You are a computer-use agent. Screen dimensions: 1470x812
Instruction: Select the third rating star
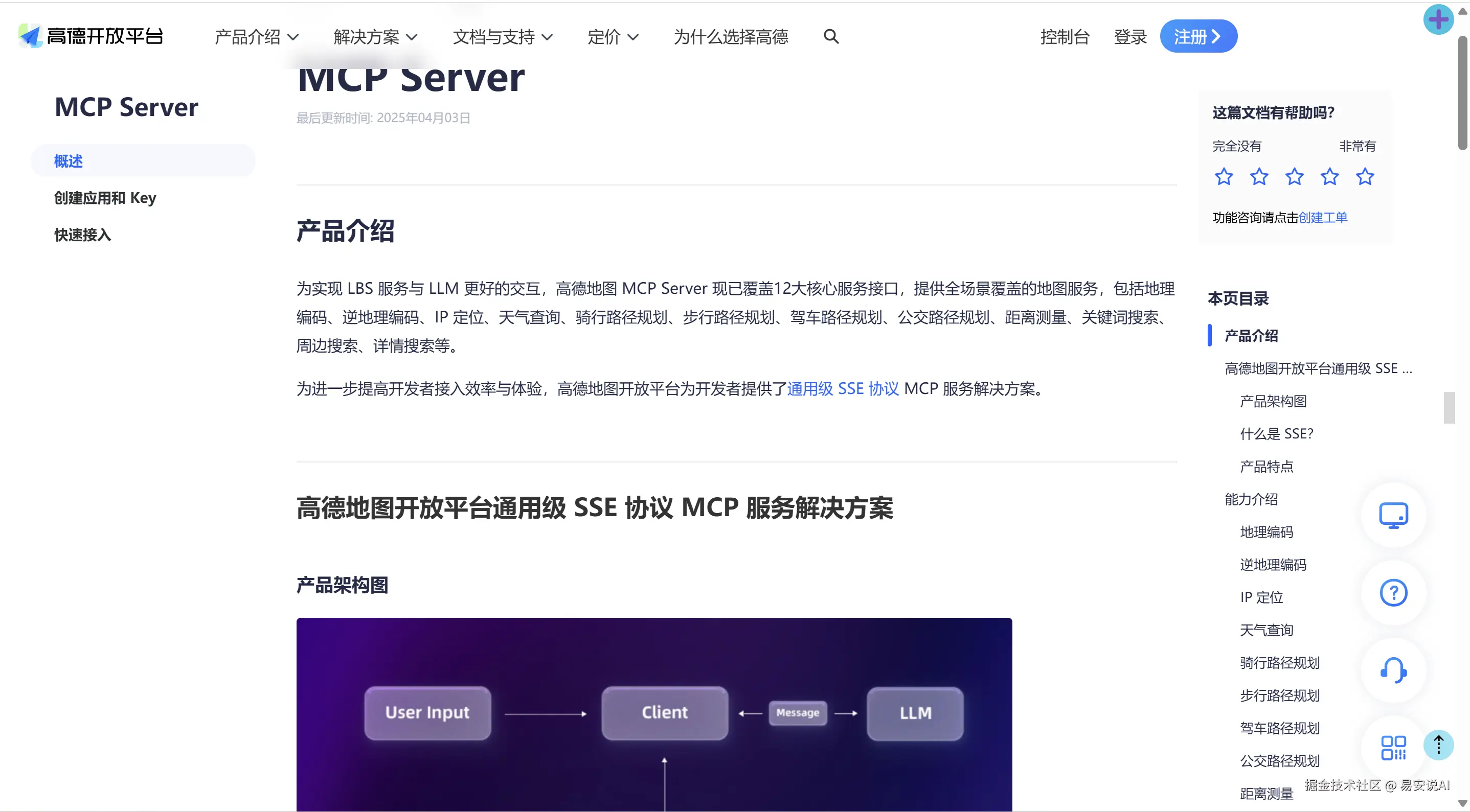point(1294,177)
